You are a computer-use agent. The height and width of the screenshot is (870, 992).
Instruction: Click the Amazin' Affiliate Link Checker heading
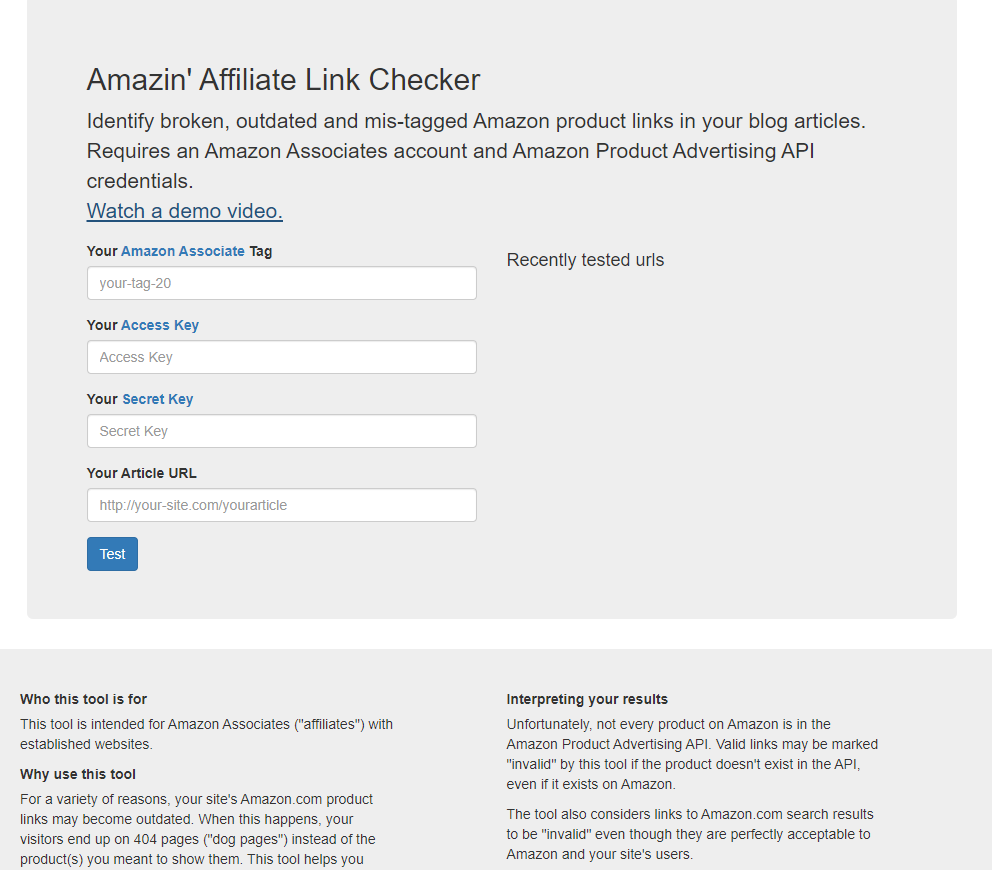(283, 80)
